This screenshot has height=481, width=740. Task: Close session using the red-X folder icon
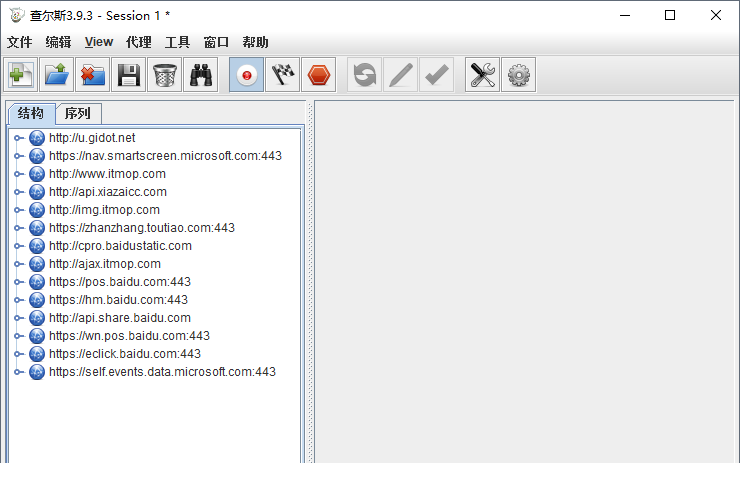tap(92, 75)
